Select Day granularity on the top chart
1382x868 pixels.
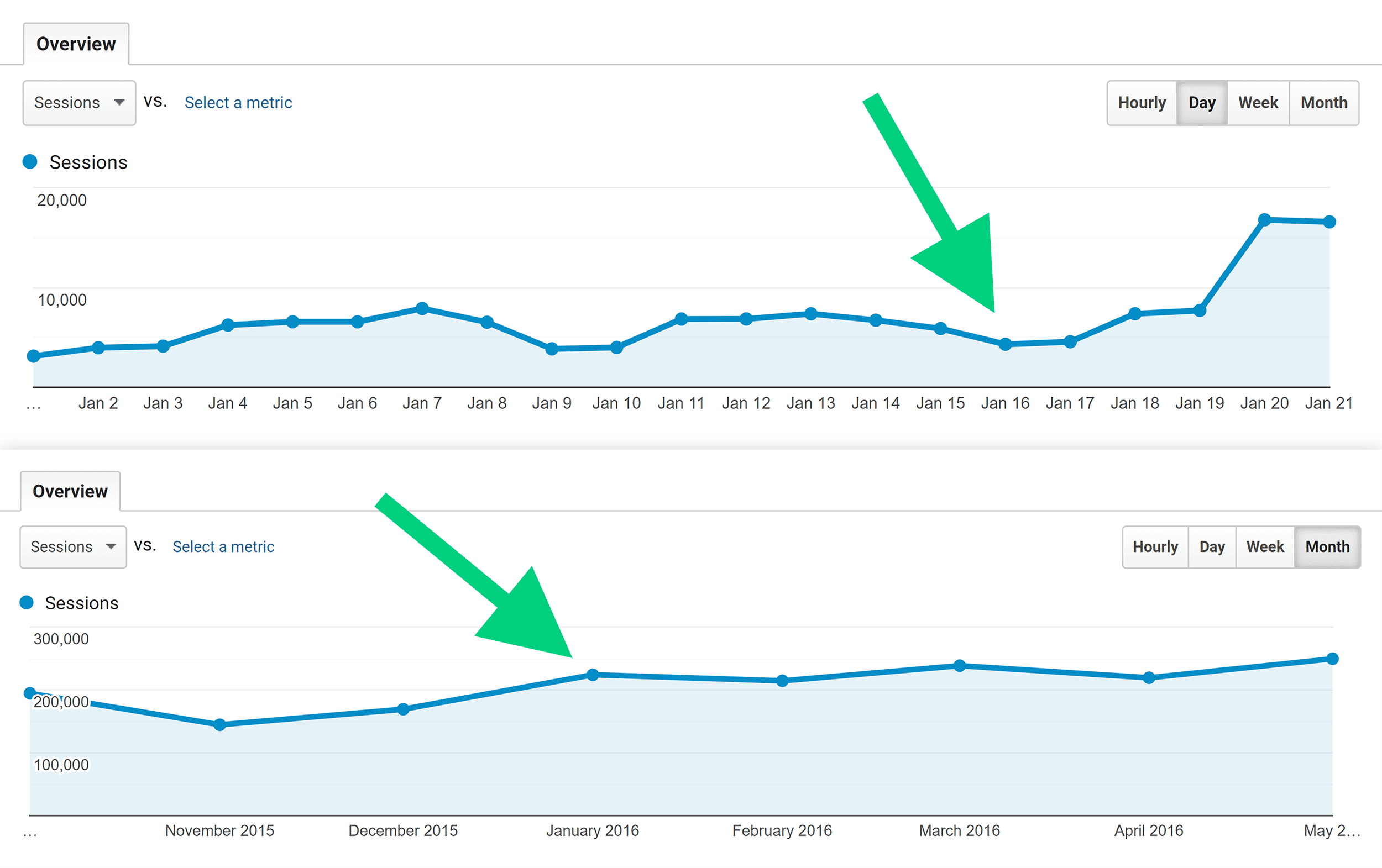pos(1202,103)
